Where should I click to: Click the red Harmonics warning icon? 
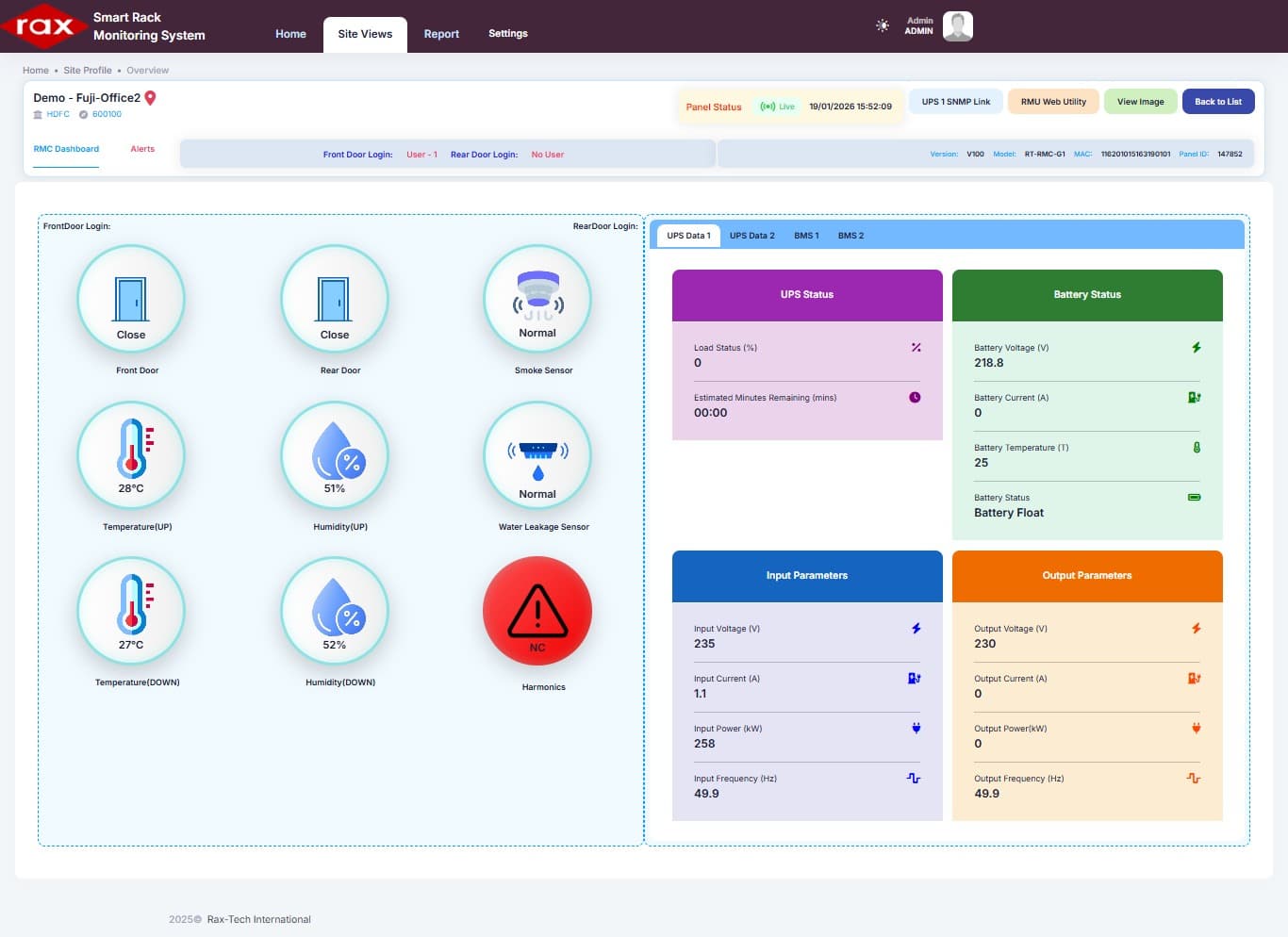pyautogui.click(x=537, y=612)
